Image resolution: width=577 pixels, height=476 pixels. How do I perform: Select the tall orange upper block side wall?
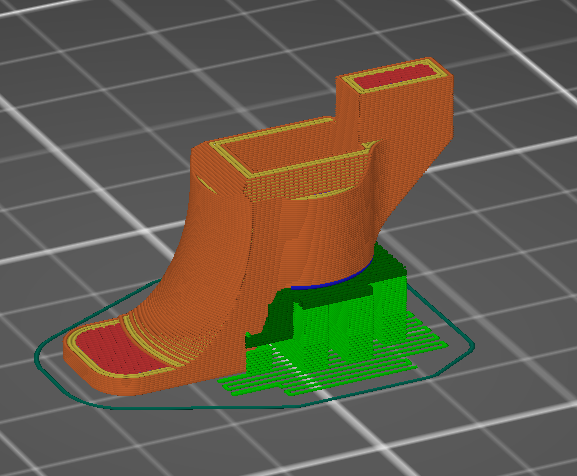[405, 121]
